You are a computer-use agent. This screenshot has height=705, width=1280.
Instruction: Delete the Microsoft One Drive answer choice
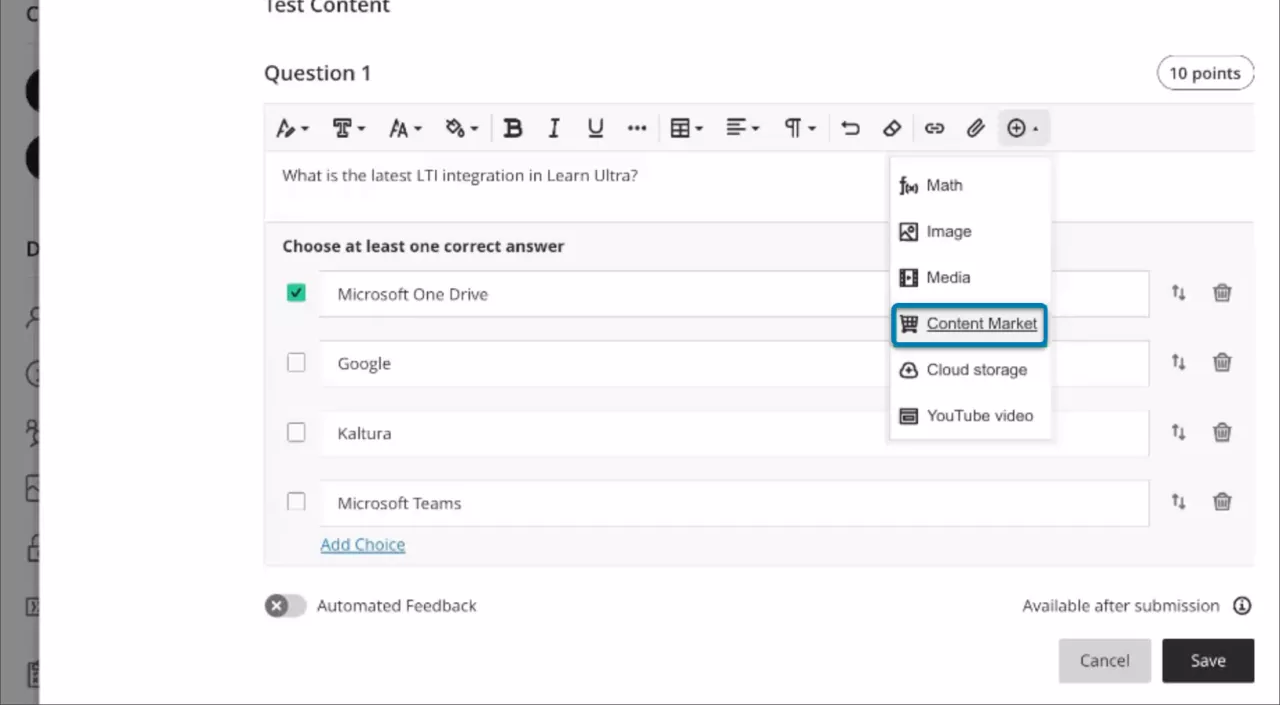click(1222, 293)
